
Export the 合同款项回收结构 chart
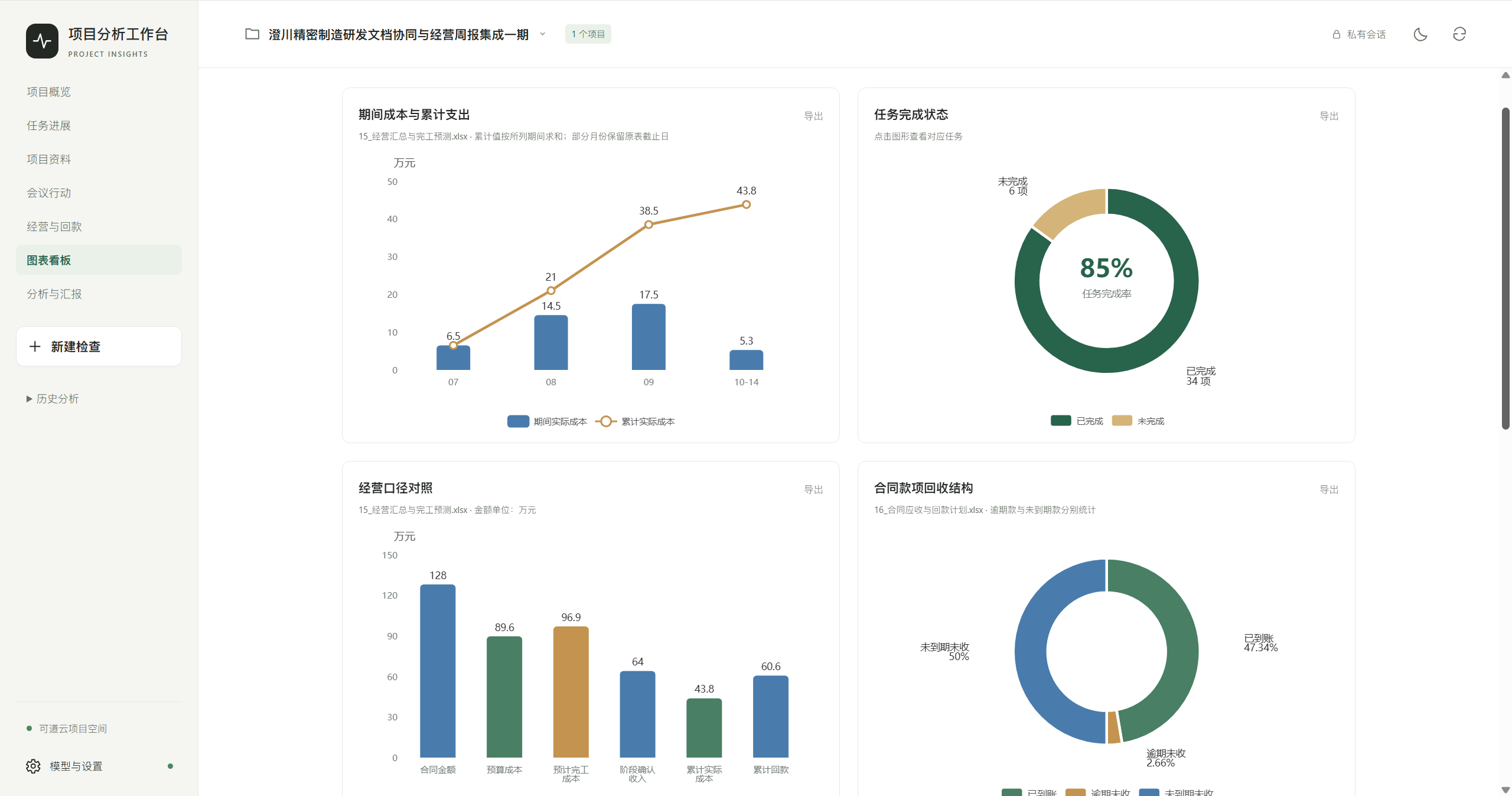pos(1329,489)
